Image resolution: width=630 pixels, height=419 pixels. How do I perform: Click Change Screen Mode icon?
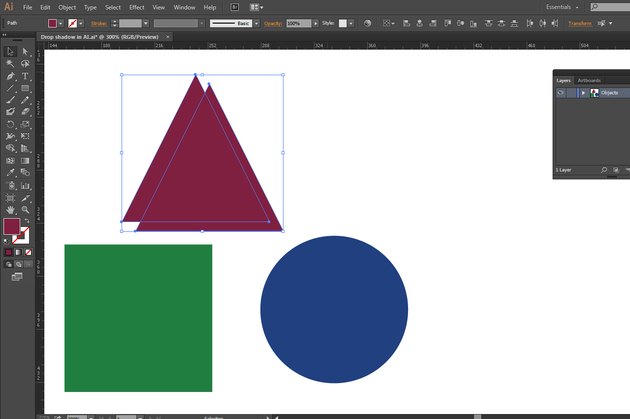coord(17,277)
